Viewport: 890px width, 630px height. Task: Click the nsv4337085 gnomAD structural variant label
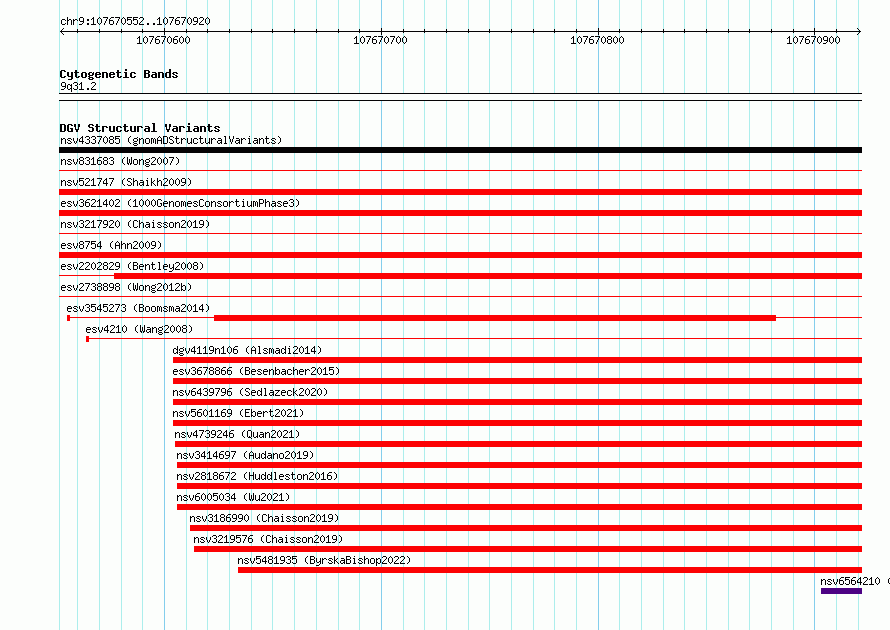coord(171,140)
